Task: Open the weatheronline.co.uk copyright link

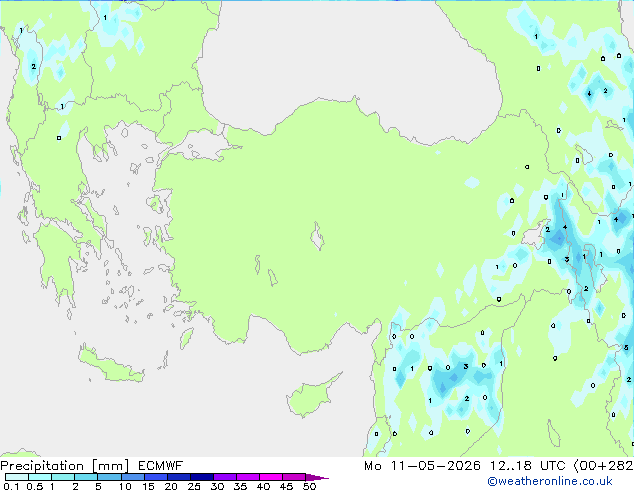Action: point(550,481)
